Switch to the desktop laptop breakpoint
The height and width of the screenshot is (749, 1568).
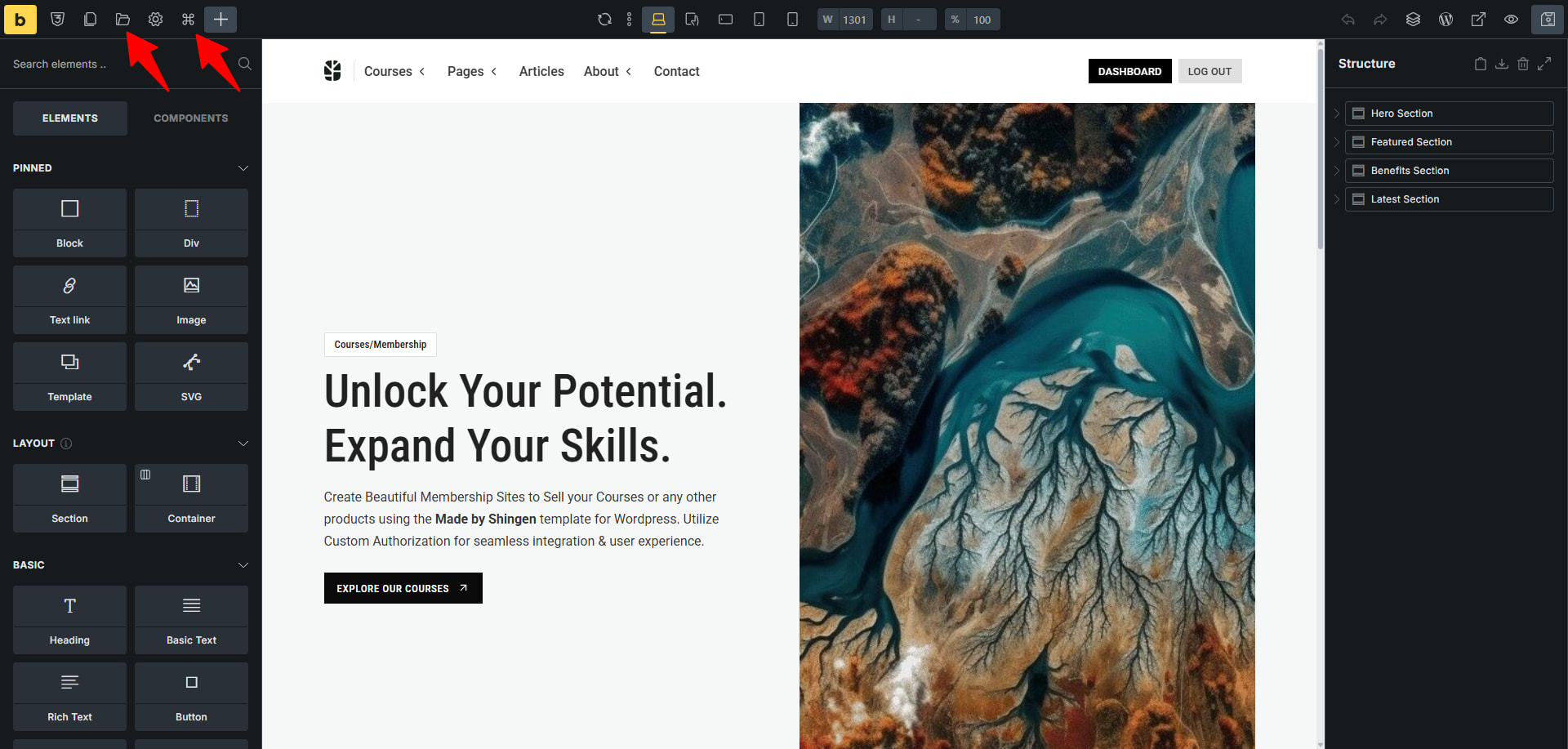(x=658, y=20)
